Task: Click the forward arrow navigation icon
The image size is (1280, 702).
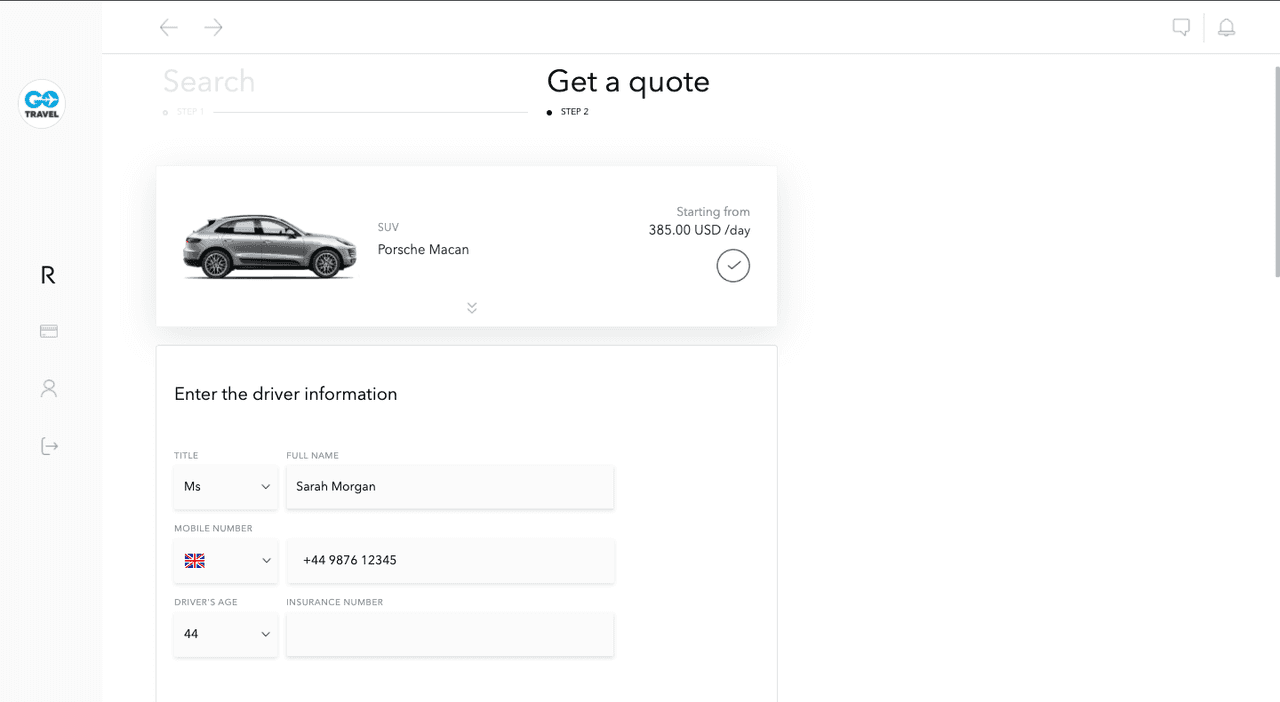Action: click(x=213, y=28)
